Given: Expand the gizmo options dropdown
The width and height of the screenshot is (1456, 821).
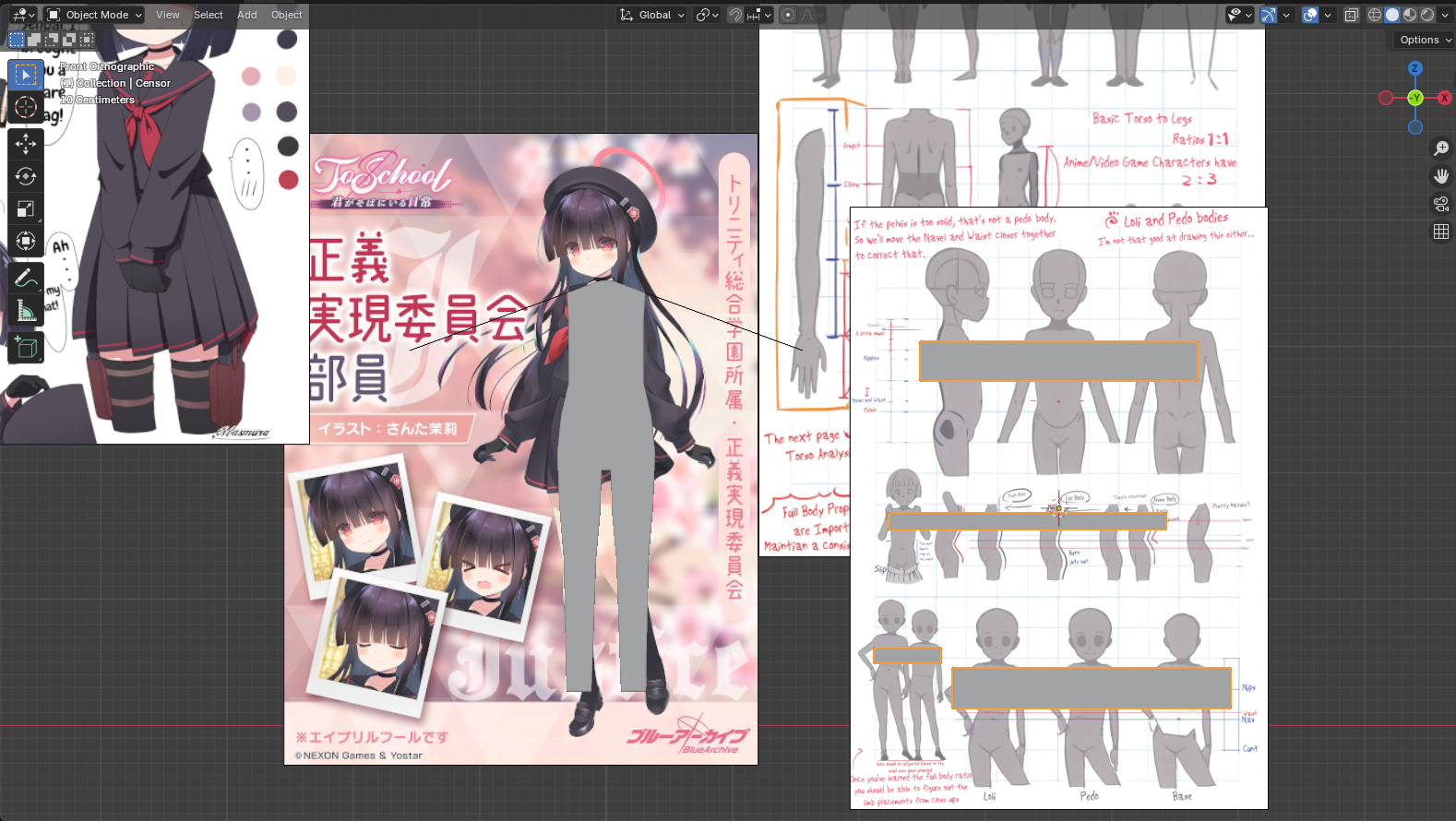Looking at the screenshot, I should [1286, 15].
